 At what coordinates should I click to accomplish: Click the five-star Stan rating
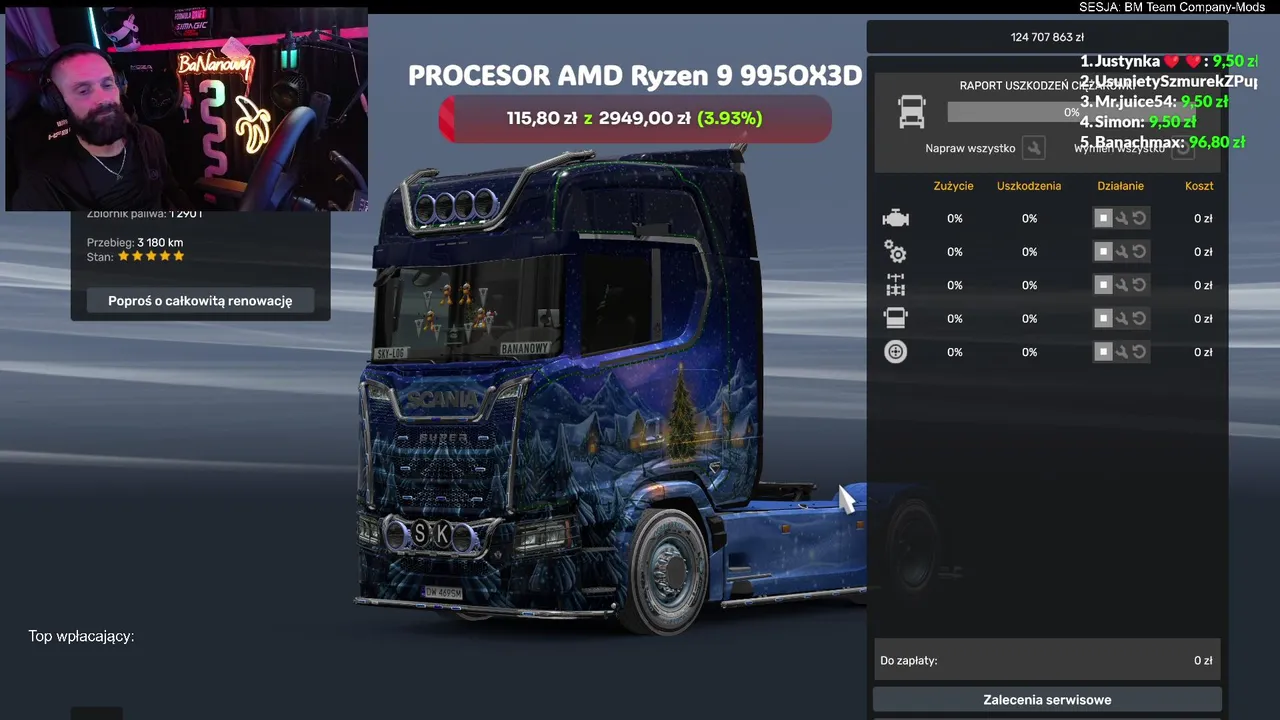(x=151, y=256)
